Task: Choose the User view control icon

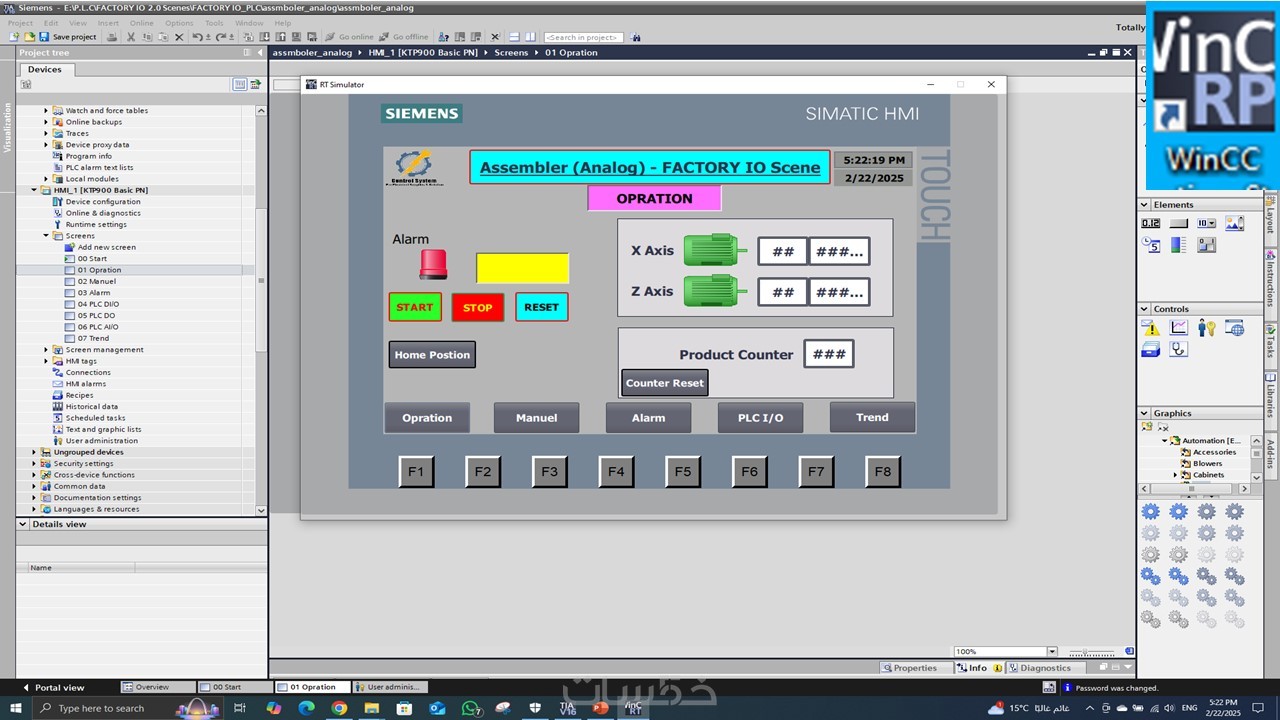Action: click(x=1207, y=328)
